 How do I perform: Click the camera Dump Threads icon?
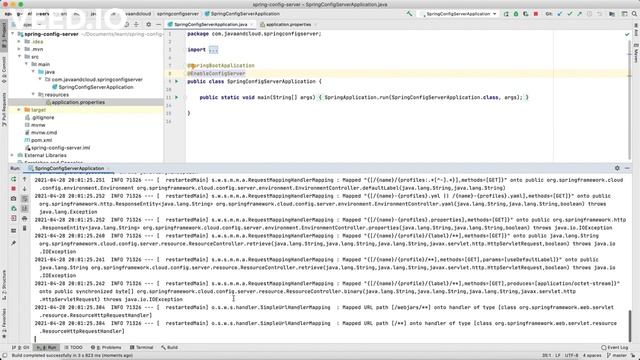tap(13, 198)
